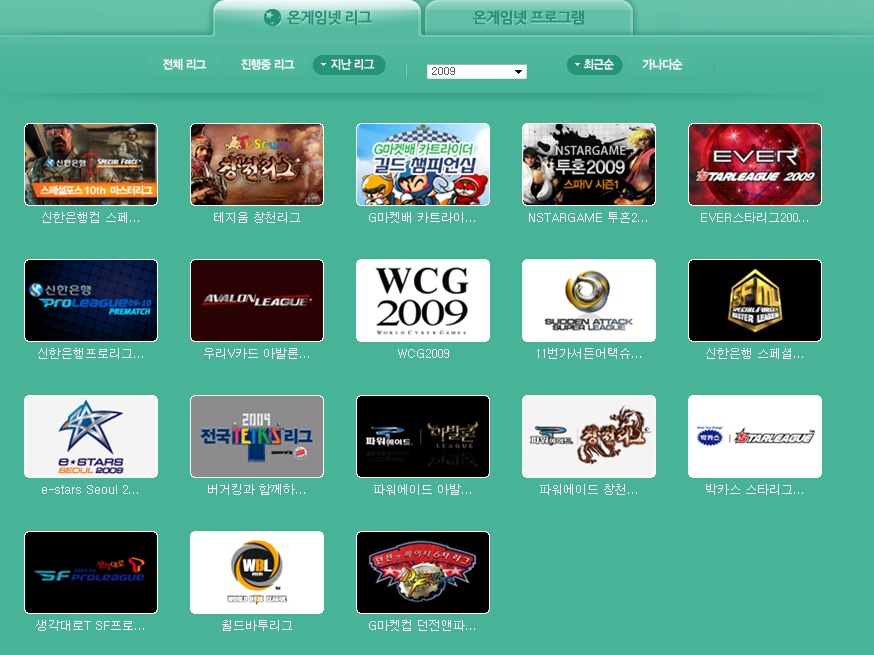Click the e-stars Seoul 2009 star logo
The height and width of the screenshot is (655, 874).
click(x=91, y=436)
